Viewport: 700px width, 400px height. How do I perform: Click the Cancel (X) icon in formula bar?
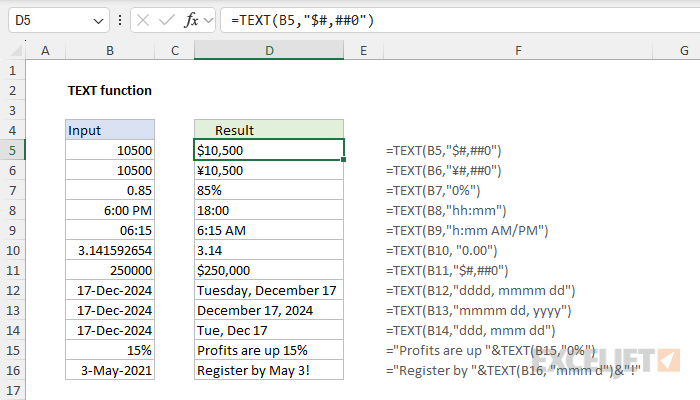(x=143, y=20)
